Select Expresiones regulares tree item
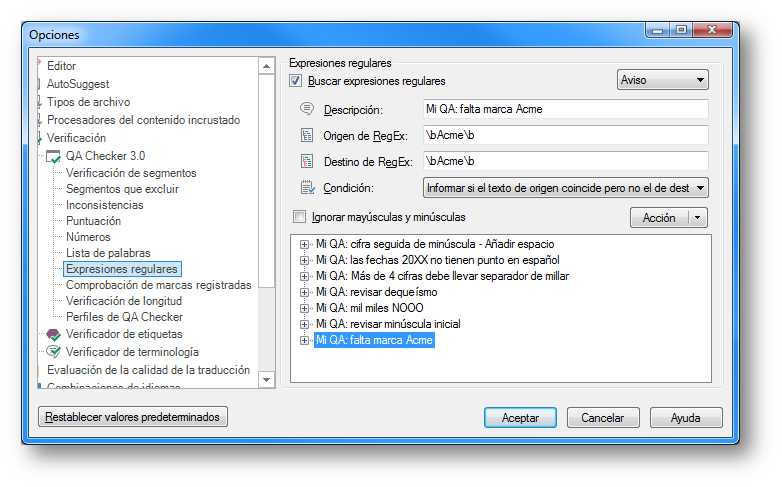The height and width of the screenshot is (487, 782). (x=122, y=269)
